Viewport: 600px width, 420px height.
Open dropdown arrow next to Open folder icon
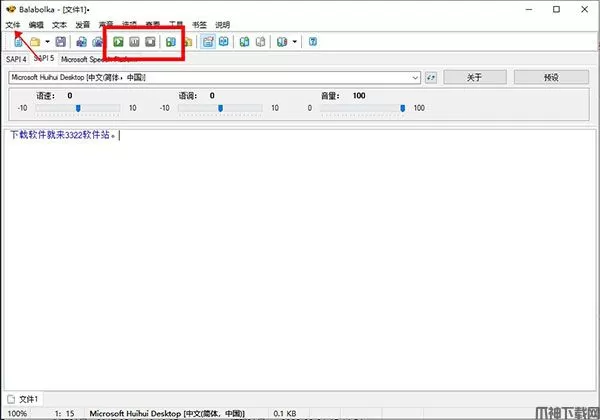pyautogui.click(x=46, y=42)
